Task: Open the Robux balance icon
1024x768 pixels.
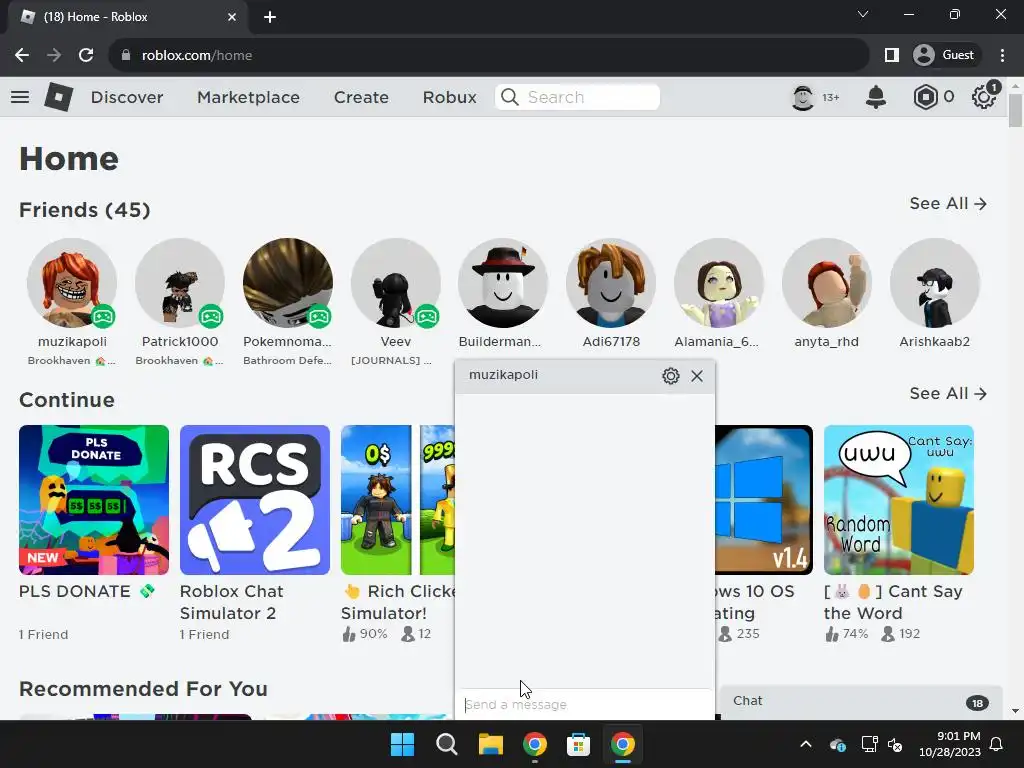Action: [925, 97]
